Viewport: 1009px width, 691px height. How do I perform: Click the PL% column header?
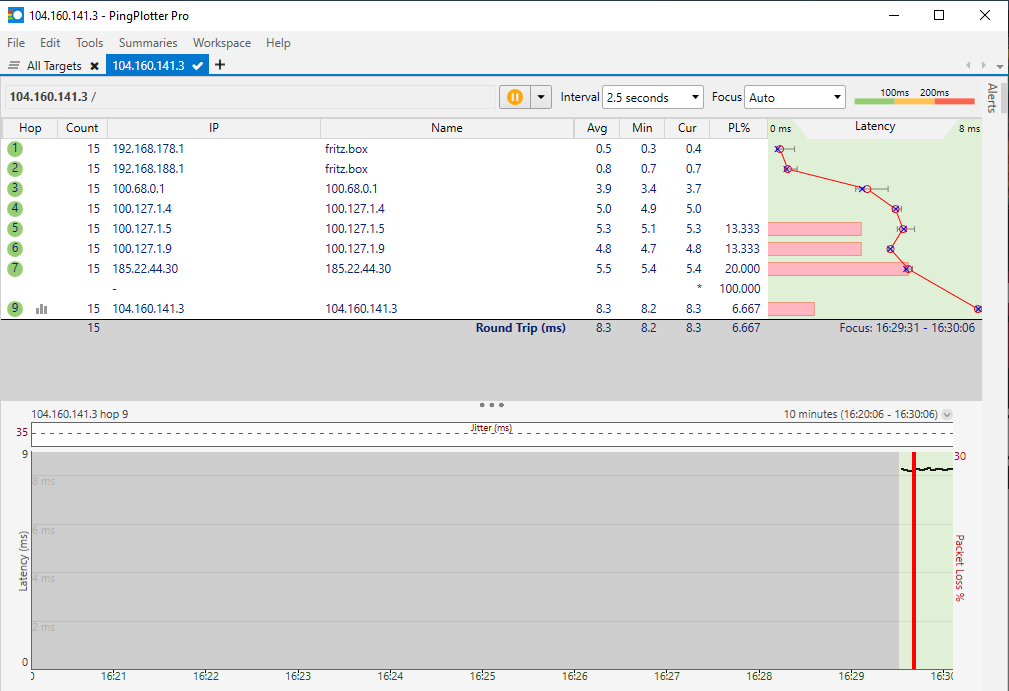739,128
